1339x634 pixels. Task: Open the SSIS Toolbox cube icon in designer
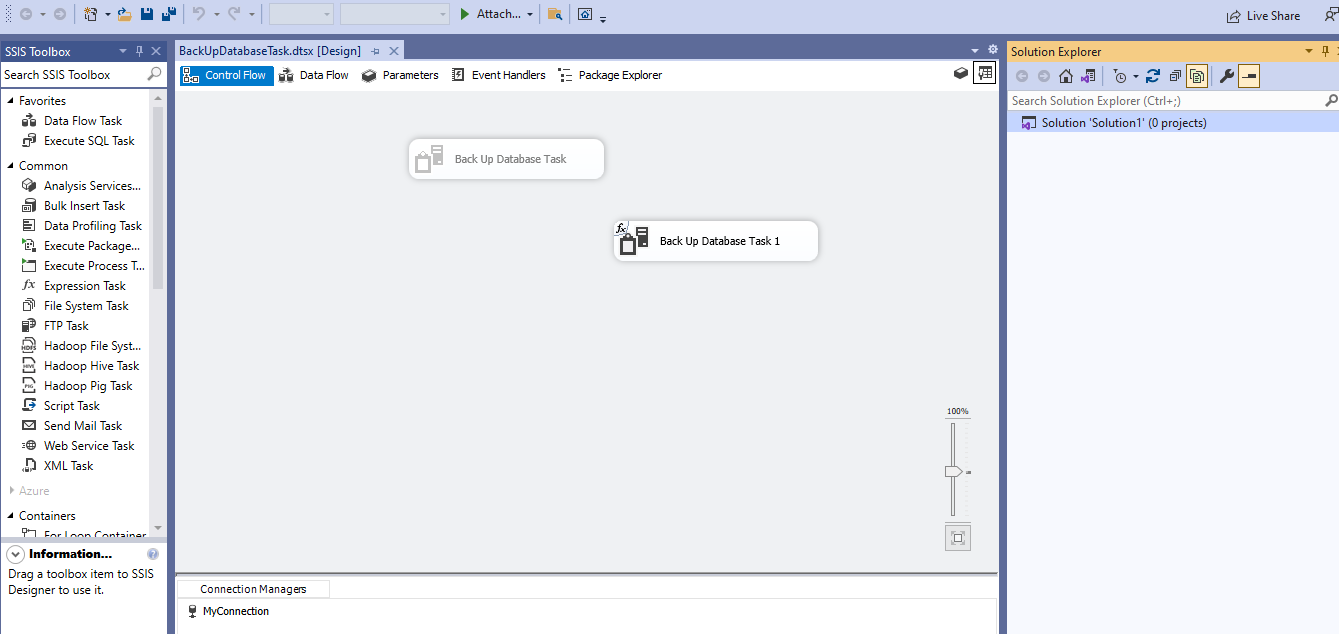point(961,74)
